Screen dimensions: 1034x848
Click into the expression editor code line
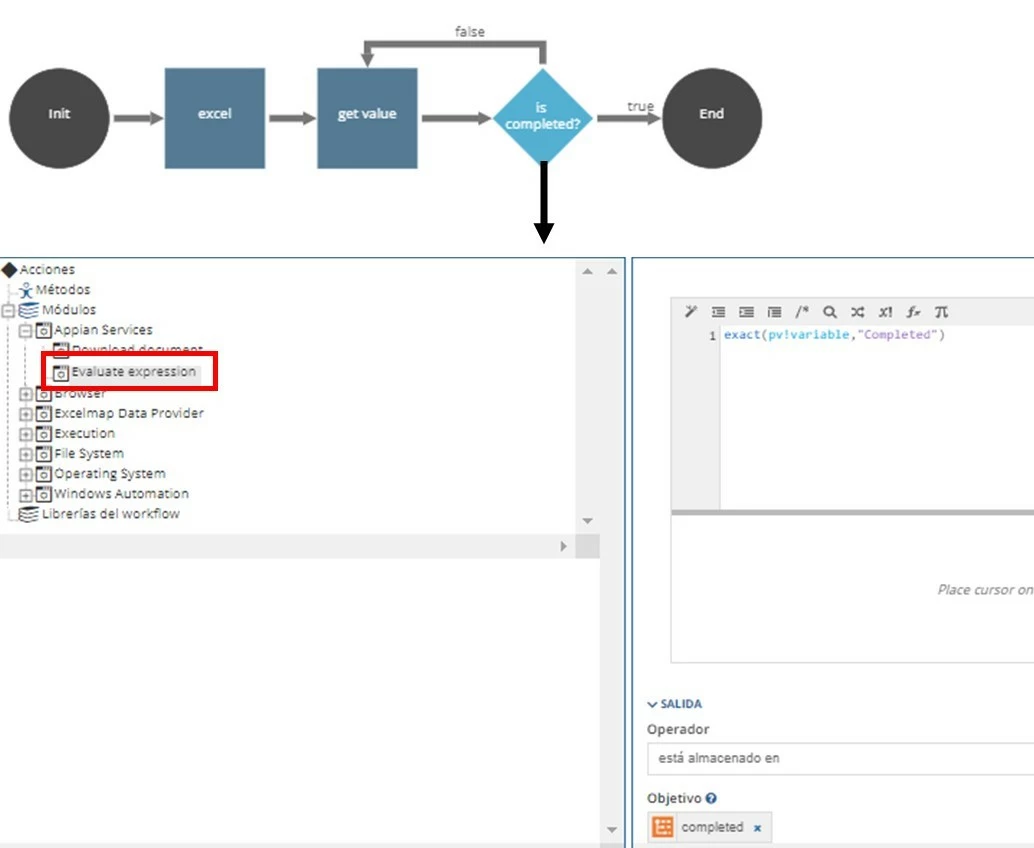[x=834, y=335]
